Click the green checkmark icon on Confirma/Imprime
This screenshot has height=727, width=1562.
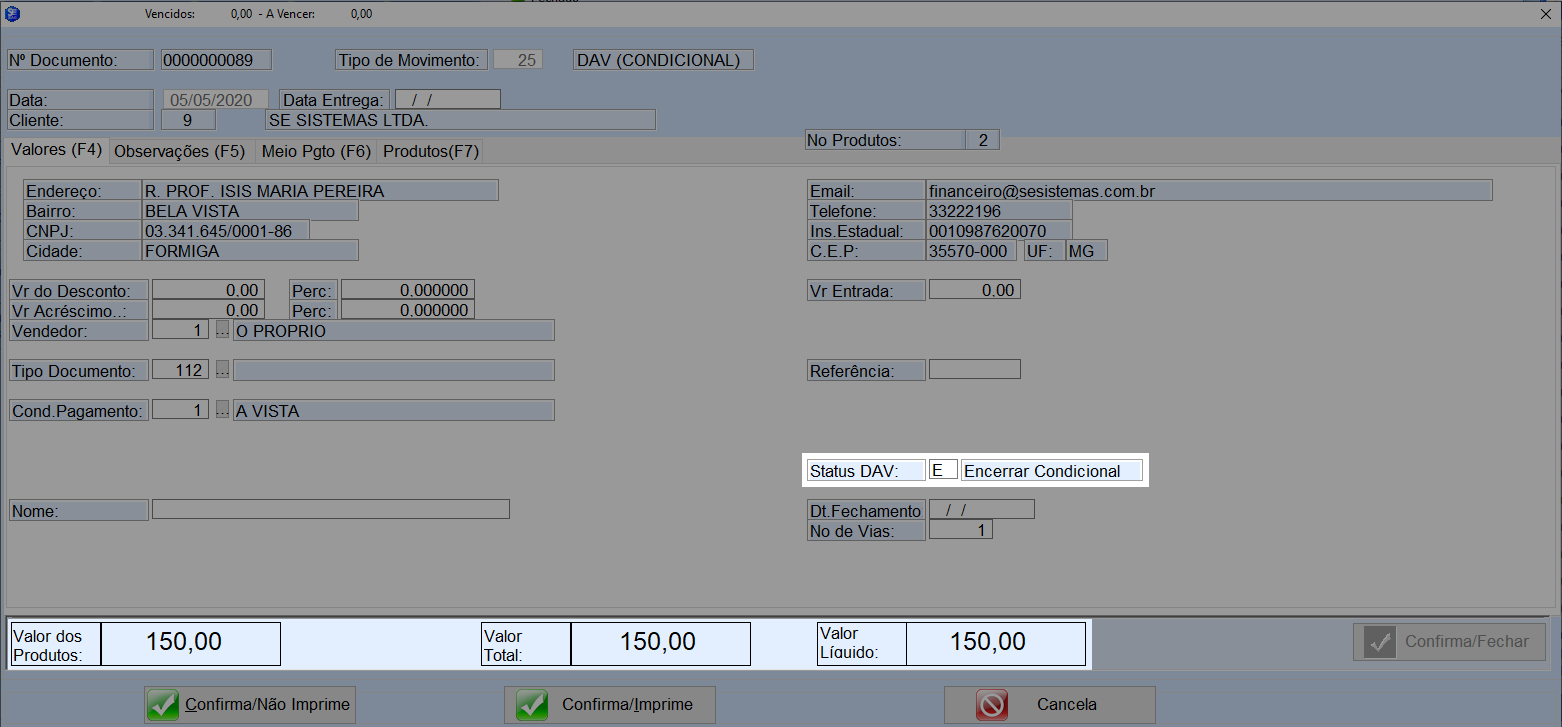532,705
